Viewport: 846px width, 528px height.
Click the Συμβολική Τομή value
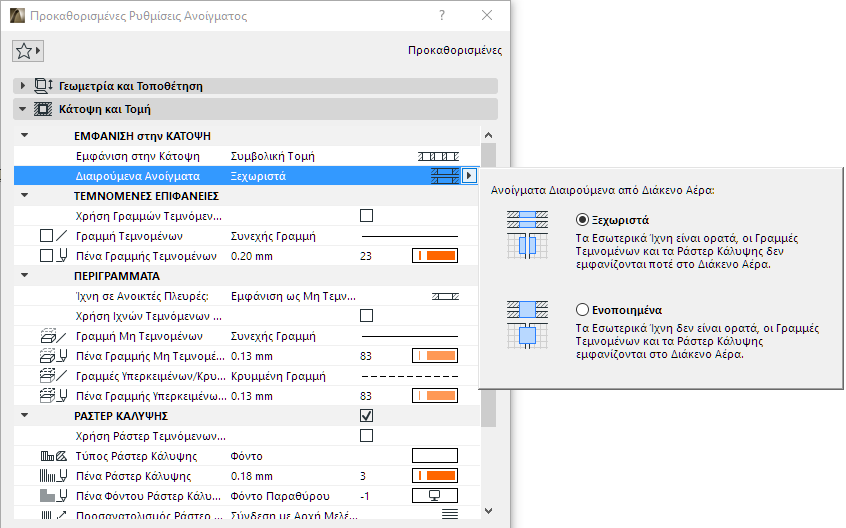pos(272,156)
